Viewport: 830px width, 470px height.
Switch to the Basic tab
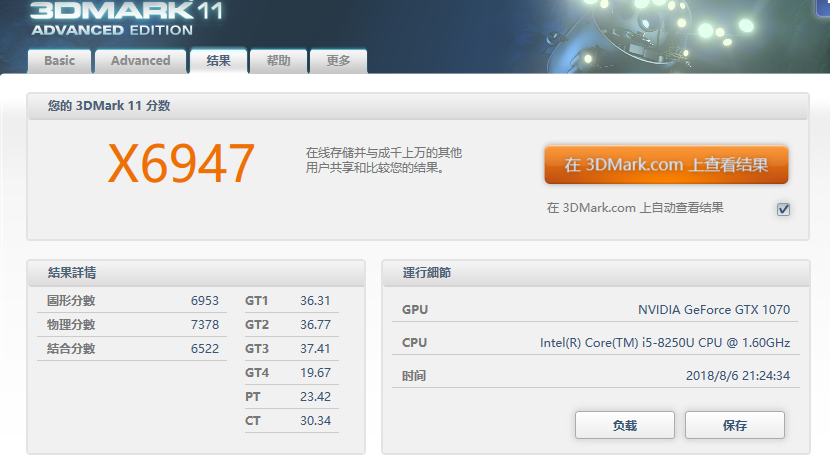point(59,61)
